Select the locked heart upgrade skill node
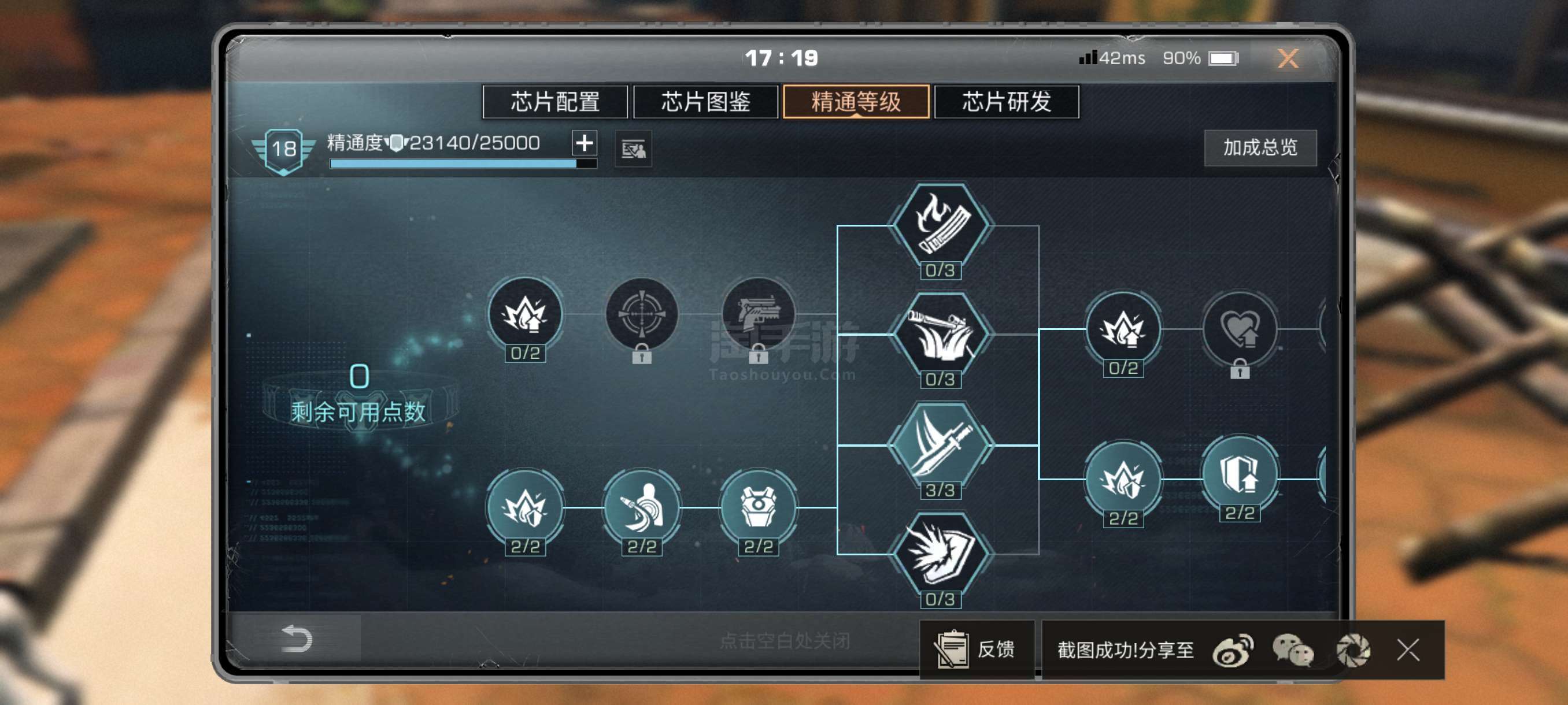This screenshot has height=705, width=1568. point(1240,329)
